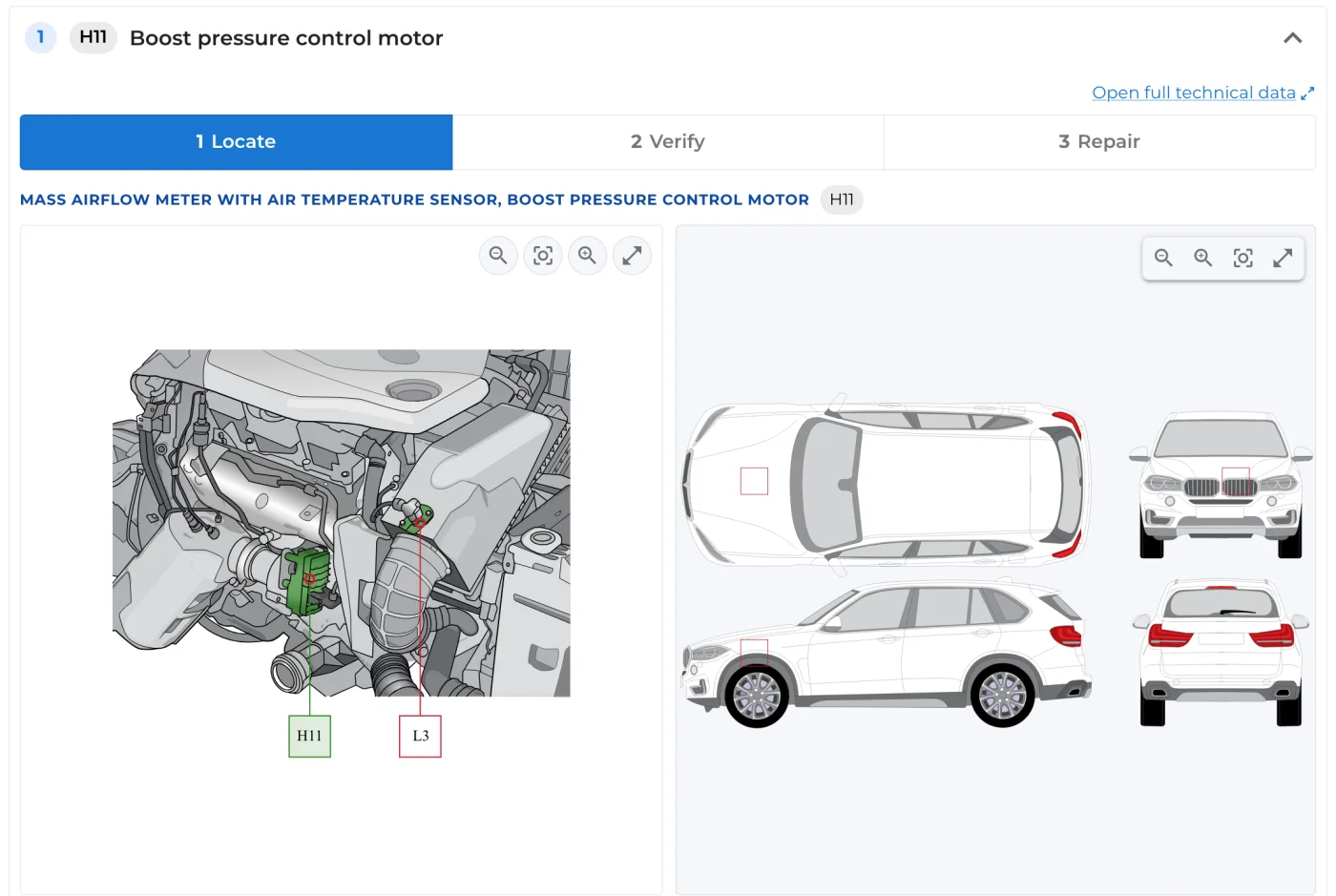Open engine diagram in fullscreen
Image resolution: width=1336 pixels, height=896 pixels.
(x=633, y=256)
